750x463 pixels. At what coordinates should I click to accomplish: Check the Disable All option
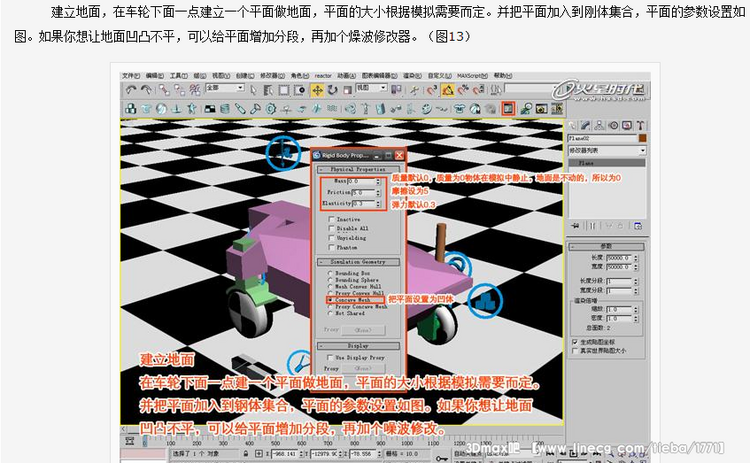point(331,229)
